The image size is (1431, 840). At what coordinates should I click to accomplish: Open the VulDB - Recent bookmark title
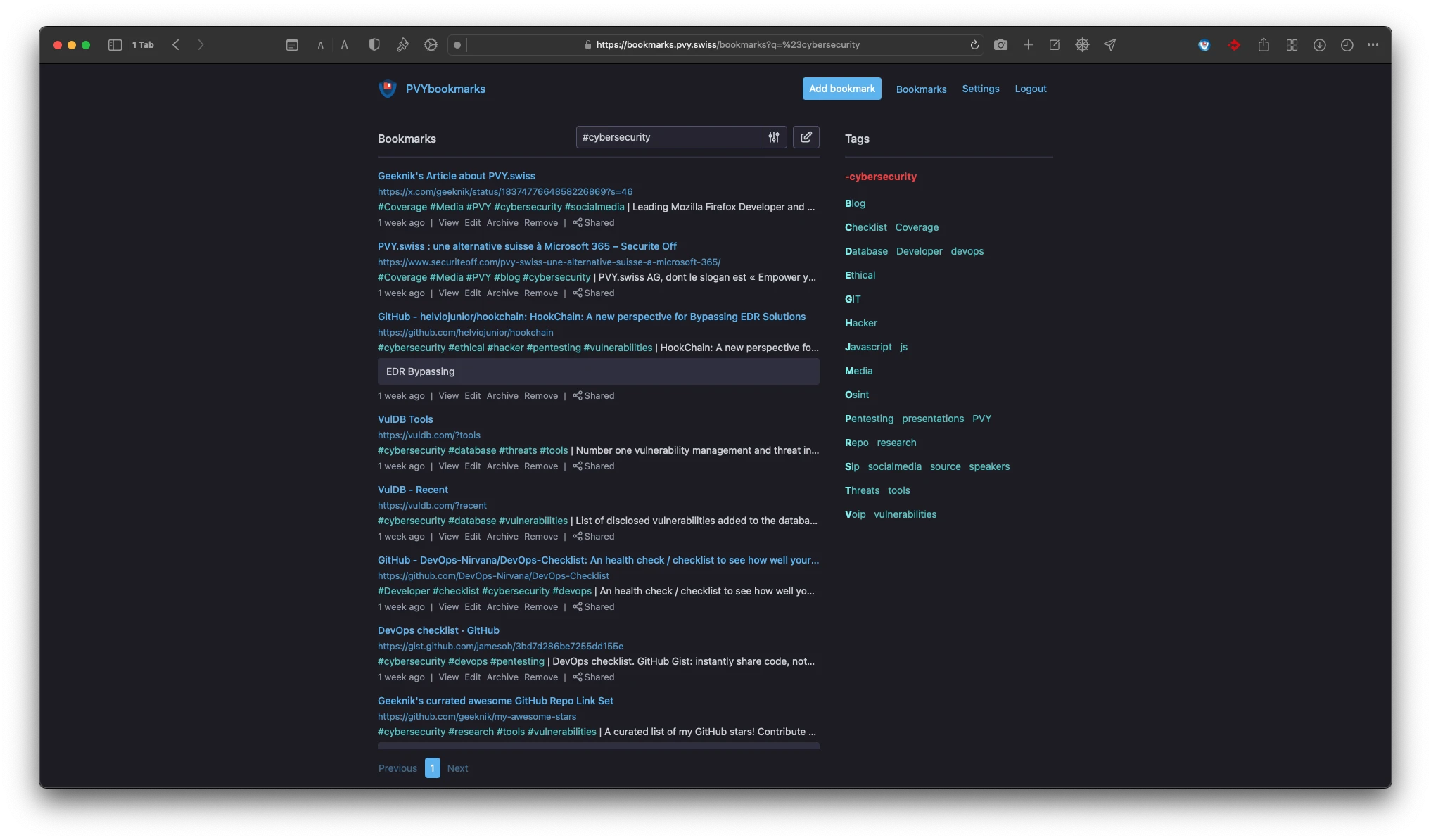coord(412,490)
